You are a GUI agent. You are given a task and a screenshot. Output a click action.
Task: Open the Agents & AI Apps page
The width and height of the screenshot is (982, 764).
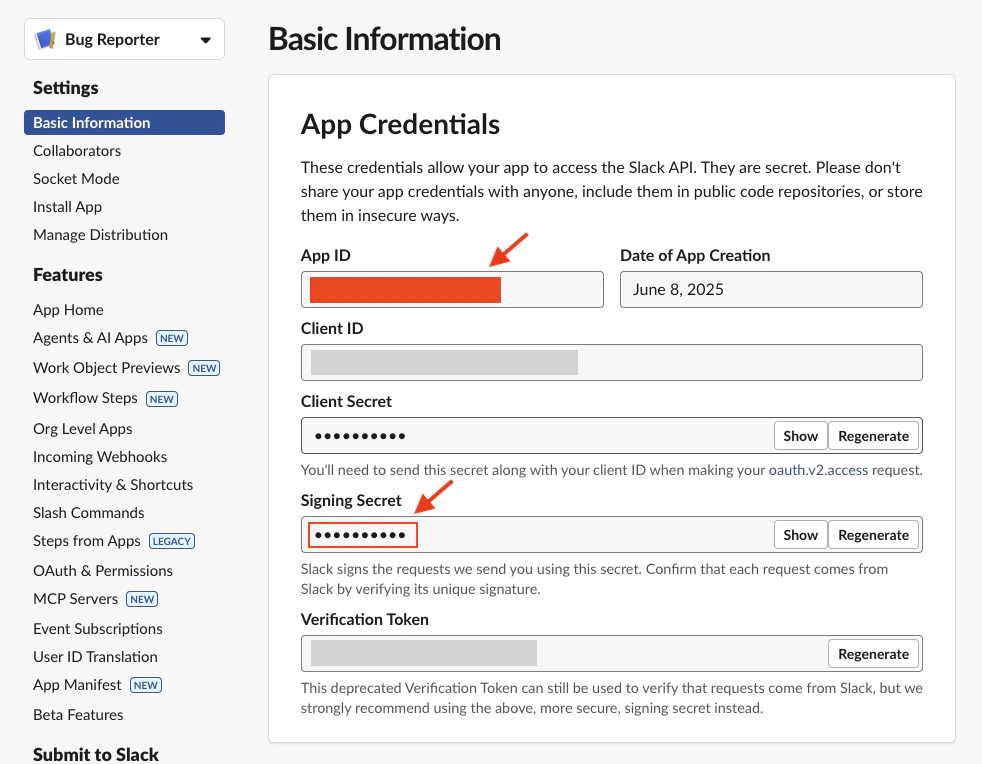(x=88, y=338)
